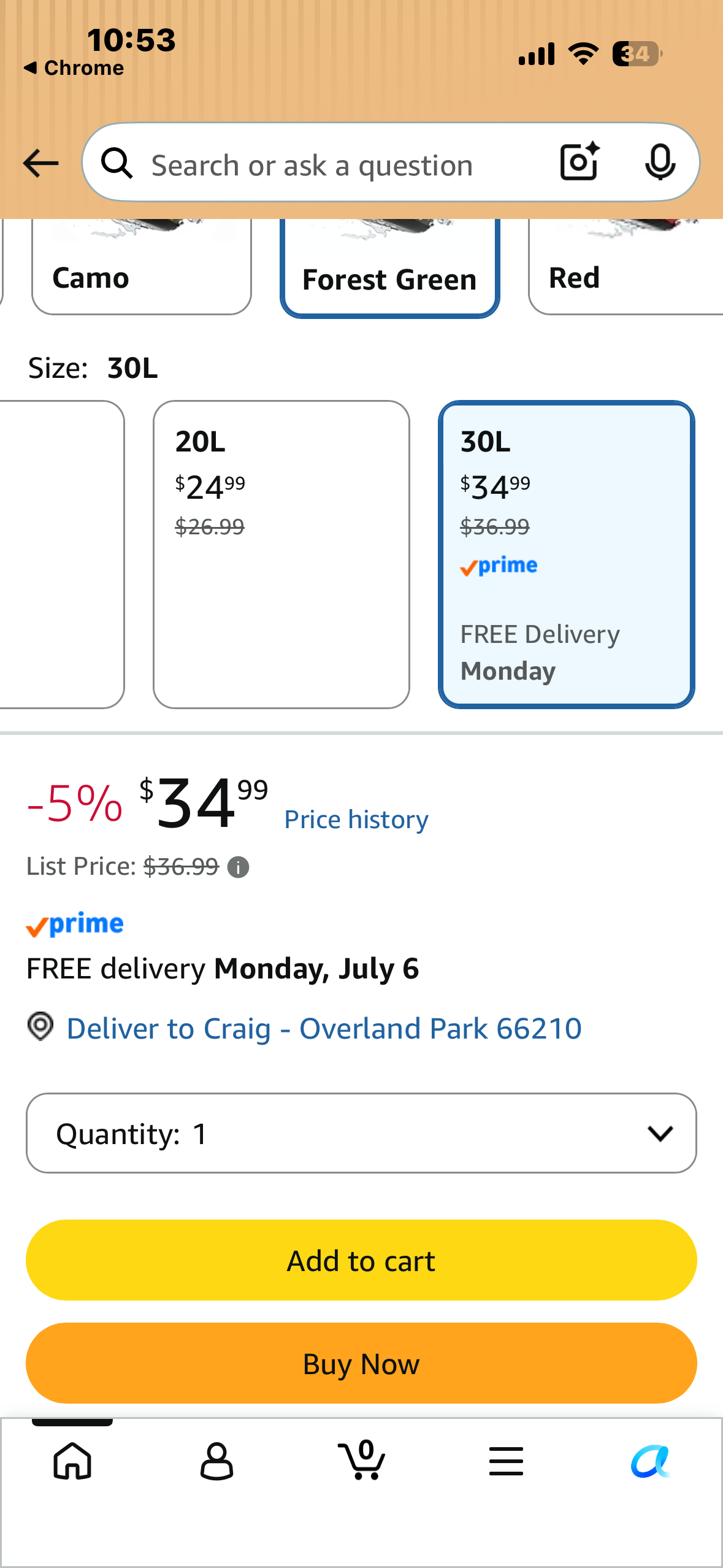Return to Chrome via status bar link
This screenshot has height=1568, width=723.
pos(74,68)
